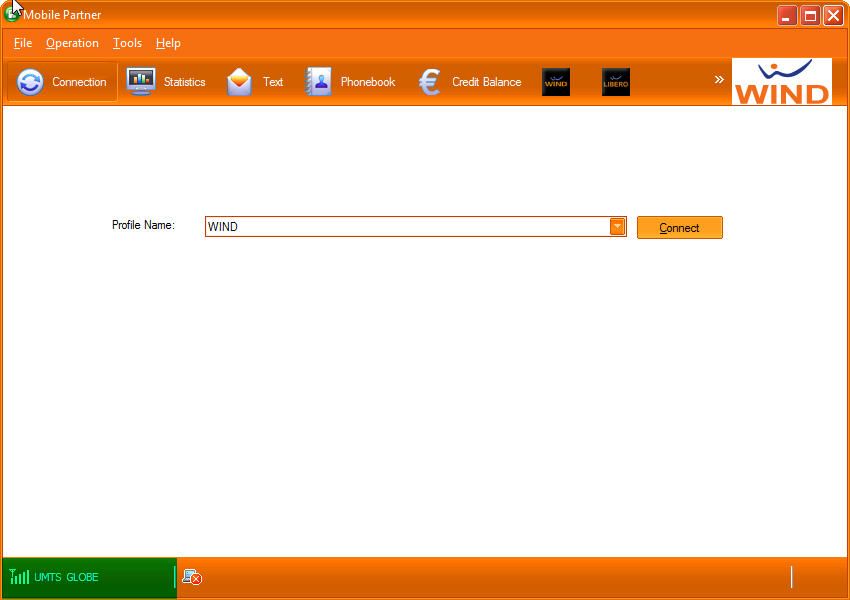Expand the toolbar overflow chevron
Image resolution: width=850 pixels, height=600 pixels.
point(719,80)
